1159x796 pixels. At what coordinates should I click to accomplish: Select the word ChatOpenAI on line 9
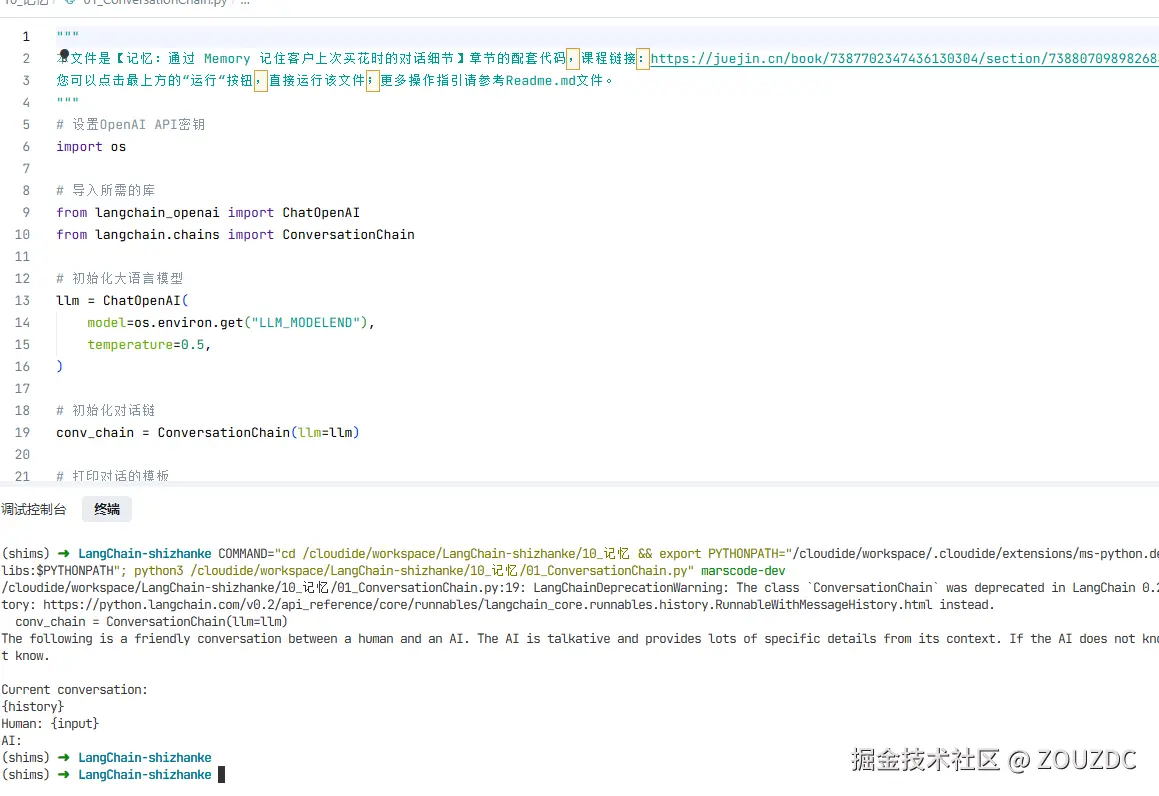point(320,212)
